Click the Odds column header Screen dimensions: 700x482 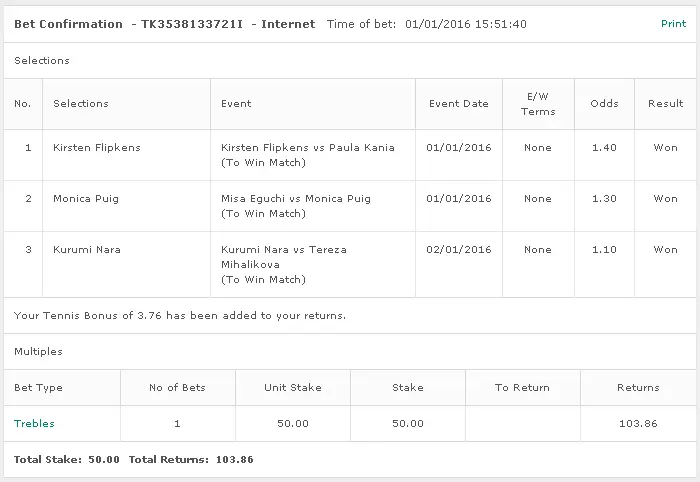pyautogui.click(x=604, y=103)
